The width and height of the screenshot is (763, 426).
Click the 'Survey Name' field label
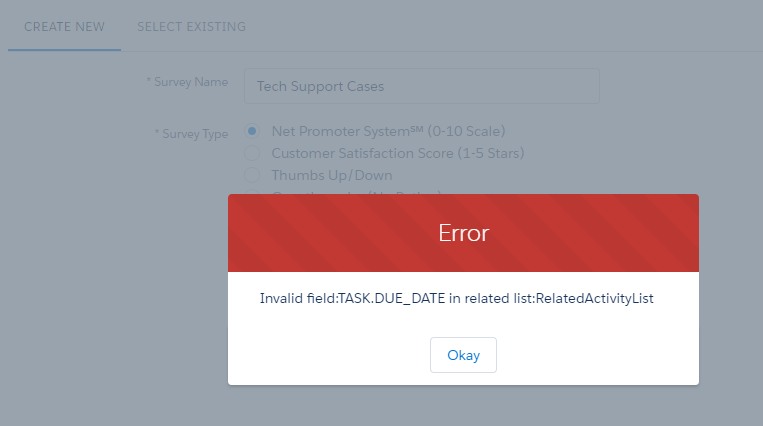[191, 82]
